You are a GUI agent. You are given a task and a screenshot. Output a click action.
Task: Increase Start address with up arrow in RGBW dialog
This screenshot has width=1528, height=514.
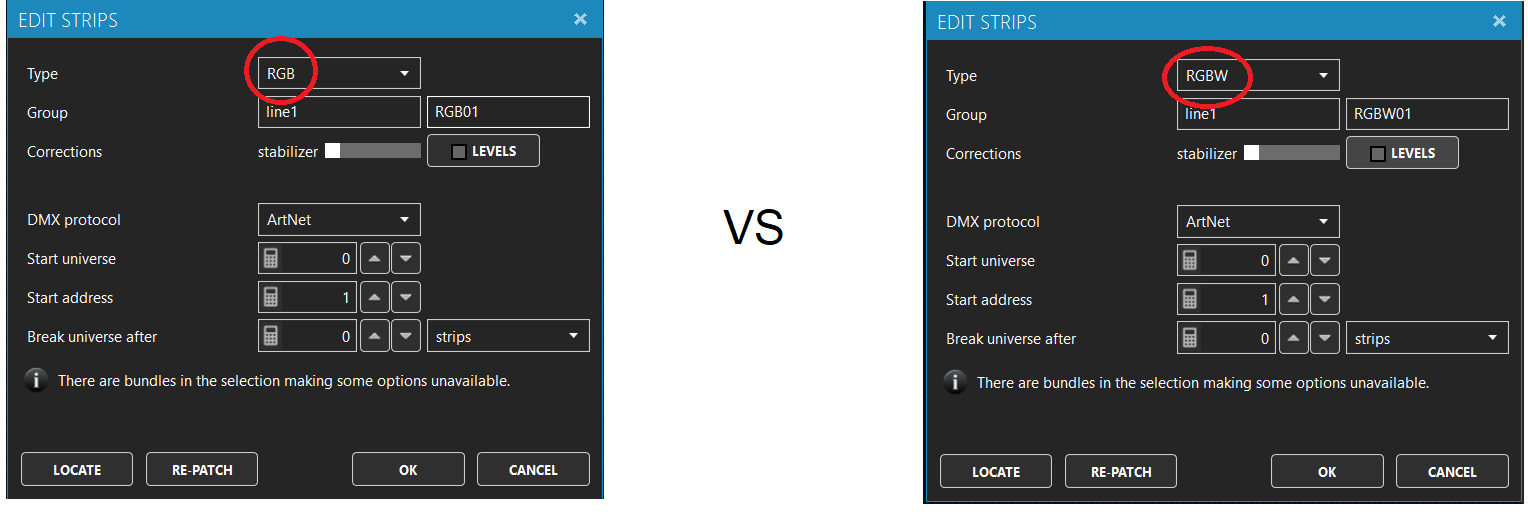click(x=1294, y=299)
